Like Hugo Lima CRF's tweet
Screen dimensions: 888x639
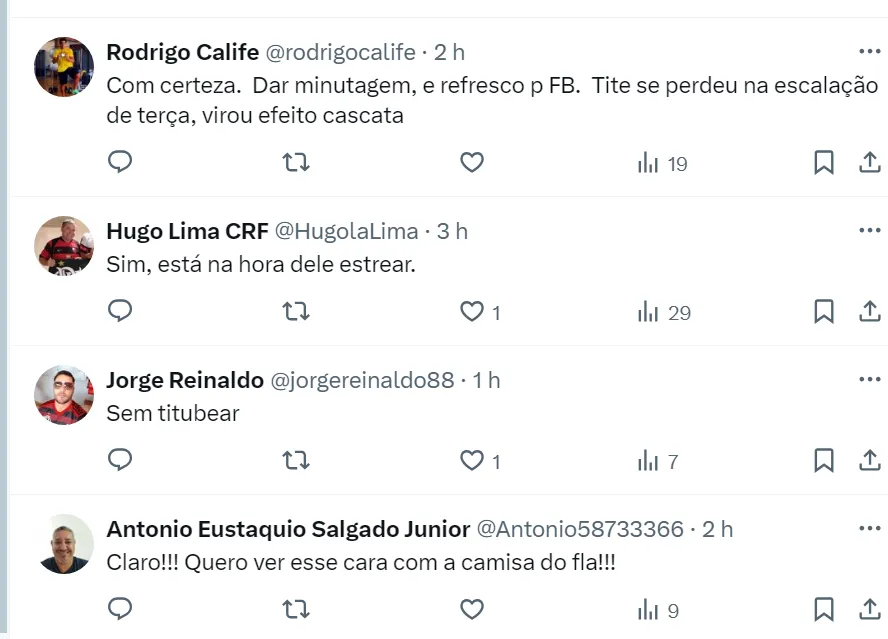click(472, 312)
